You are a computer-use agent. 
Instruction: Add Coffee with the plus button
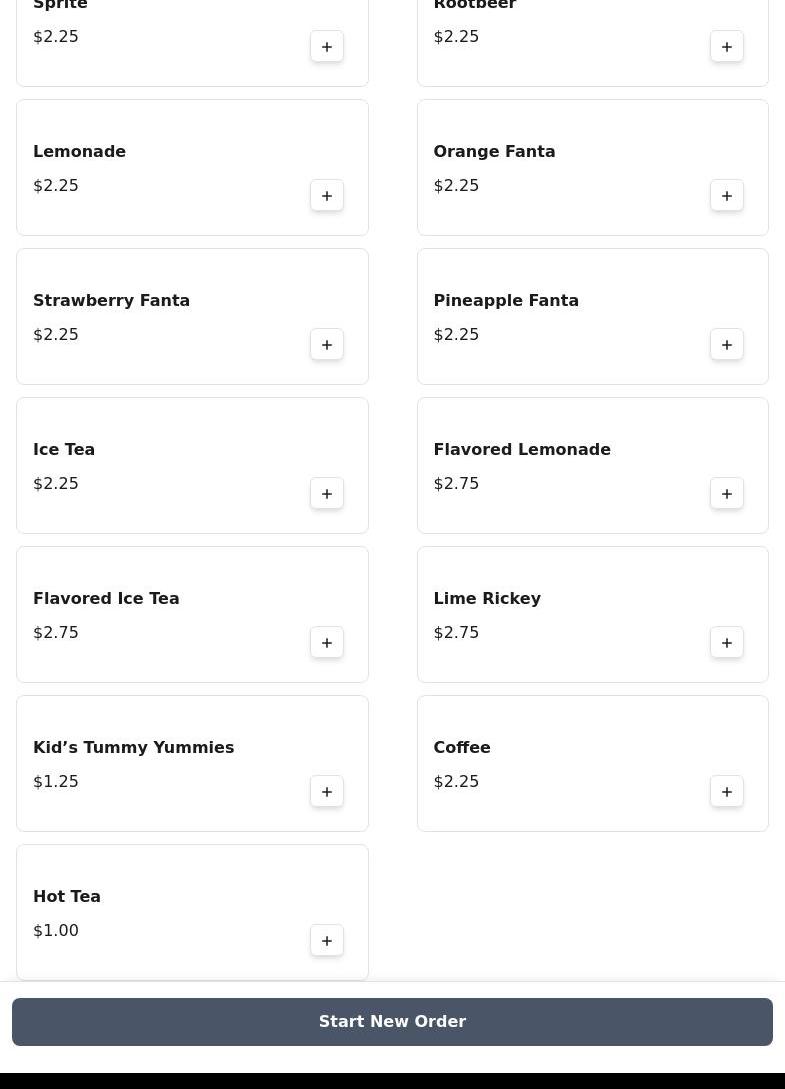pos(727,792)
